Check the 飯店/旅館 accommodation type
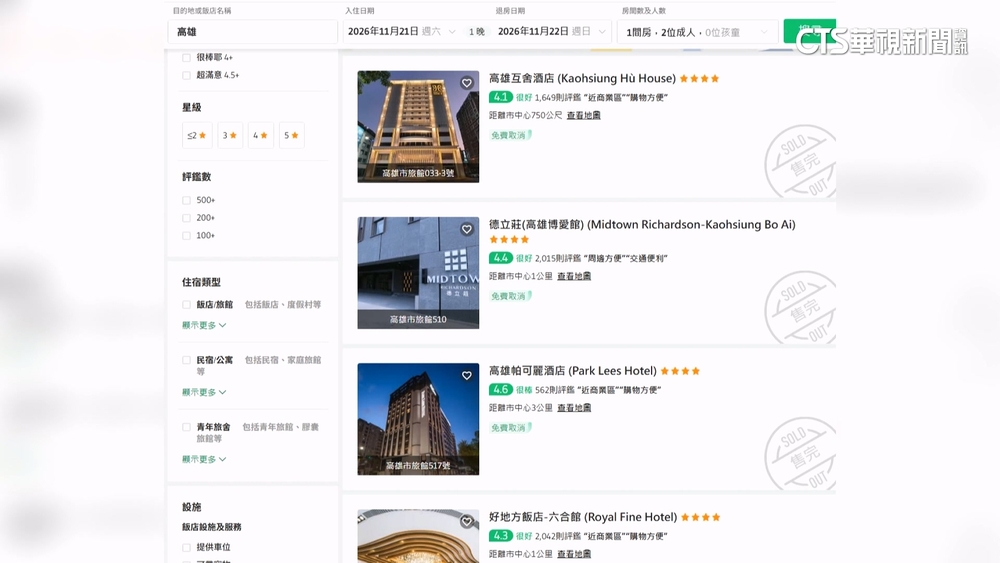This screenshot has width=1000, height=563. pos(186,305)
